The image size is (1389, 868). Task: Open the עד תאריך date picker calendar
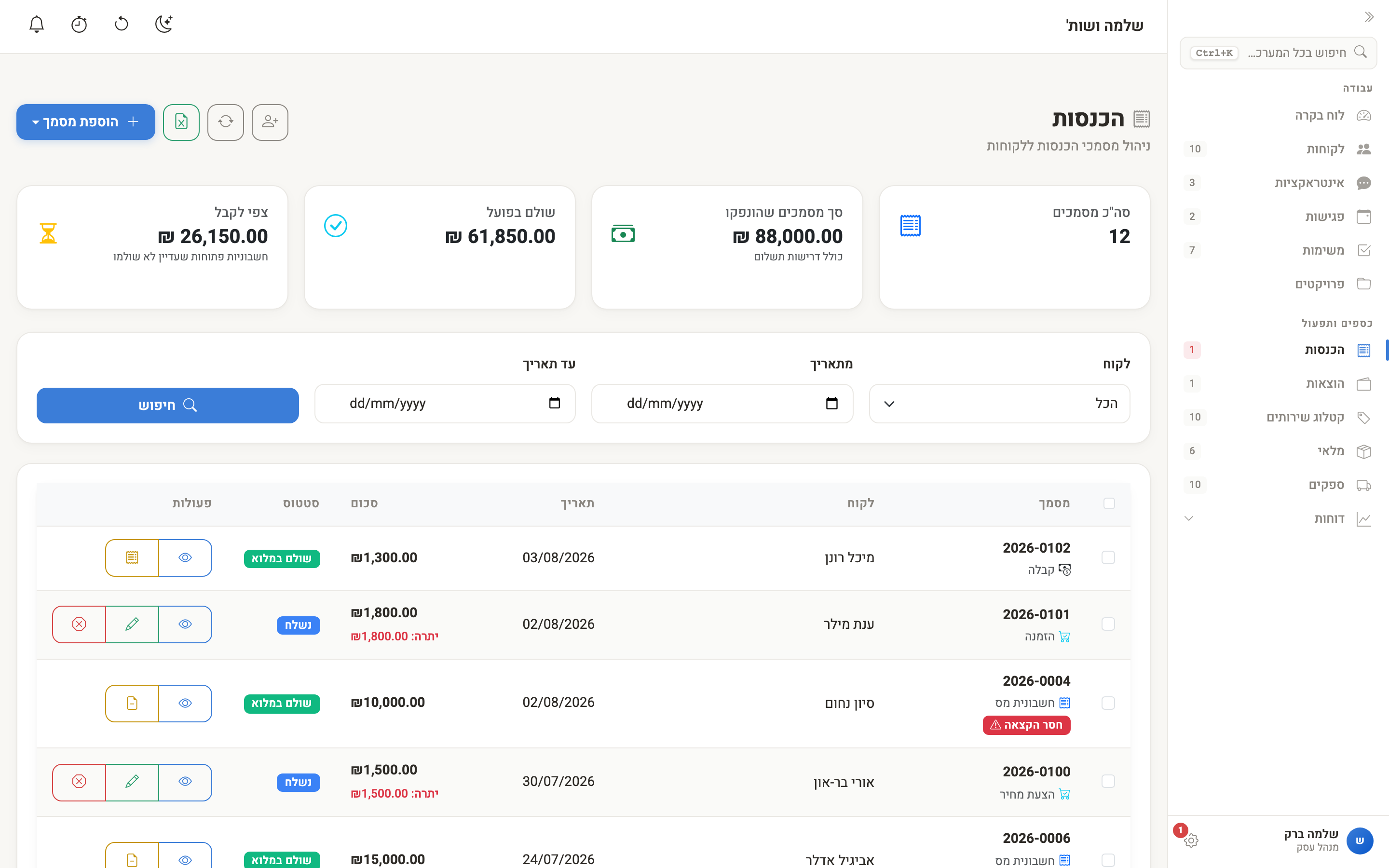[x=555, y=403]
